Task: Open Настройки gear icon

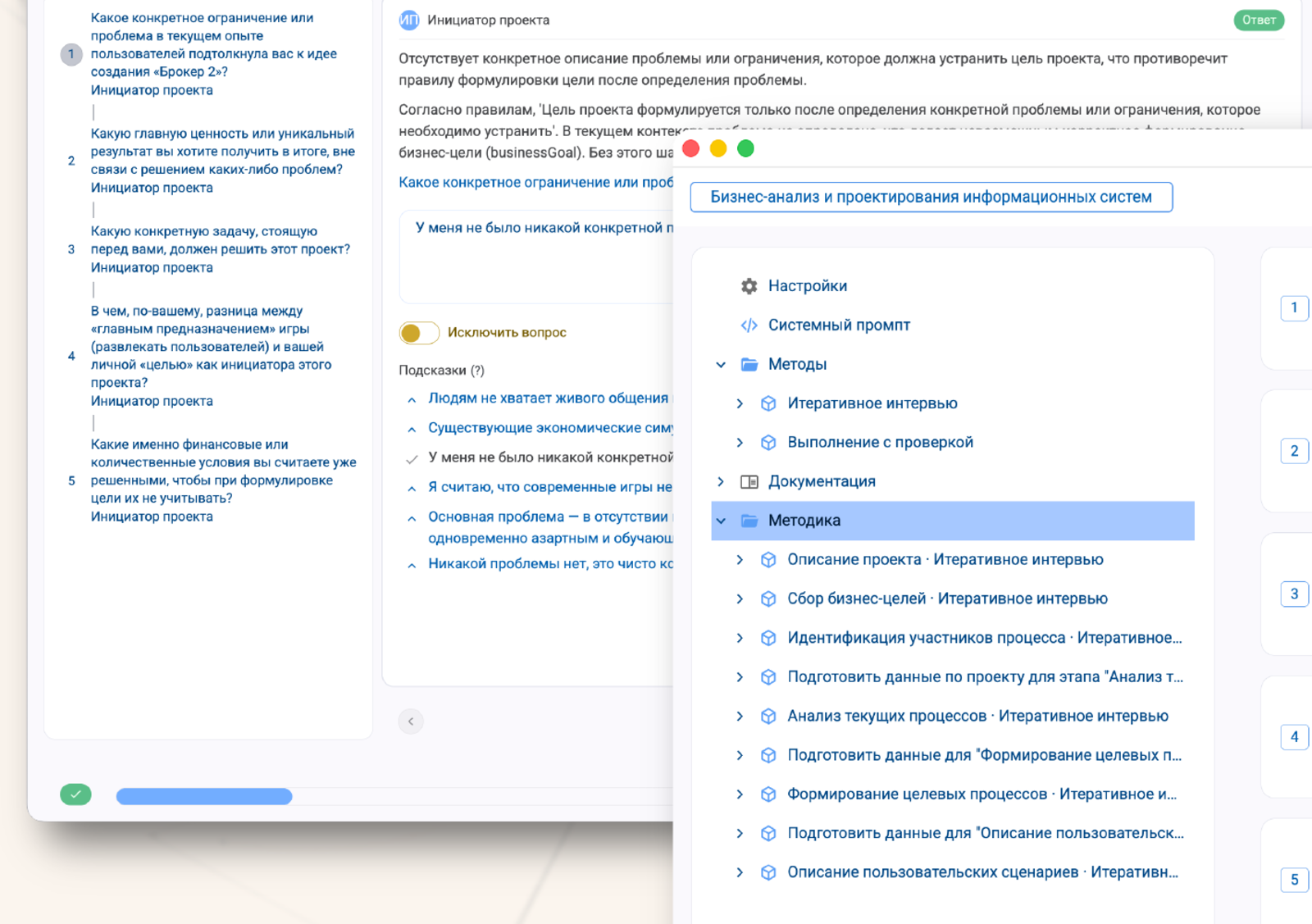Action: (x=749, y=286)
